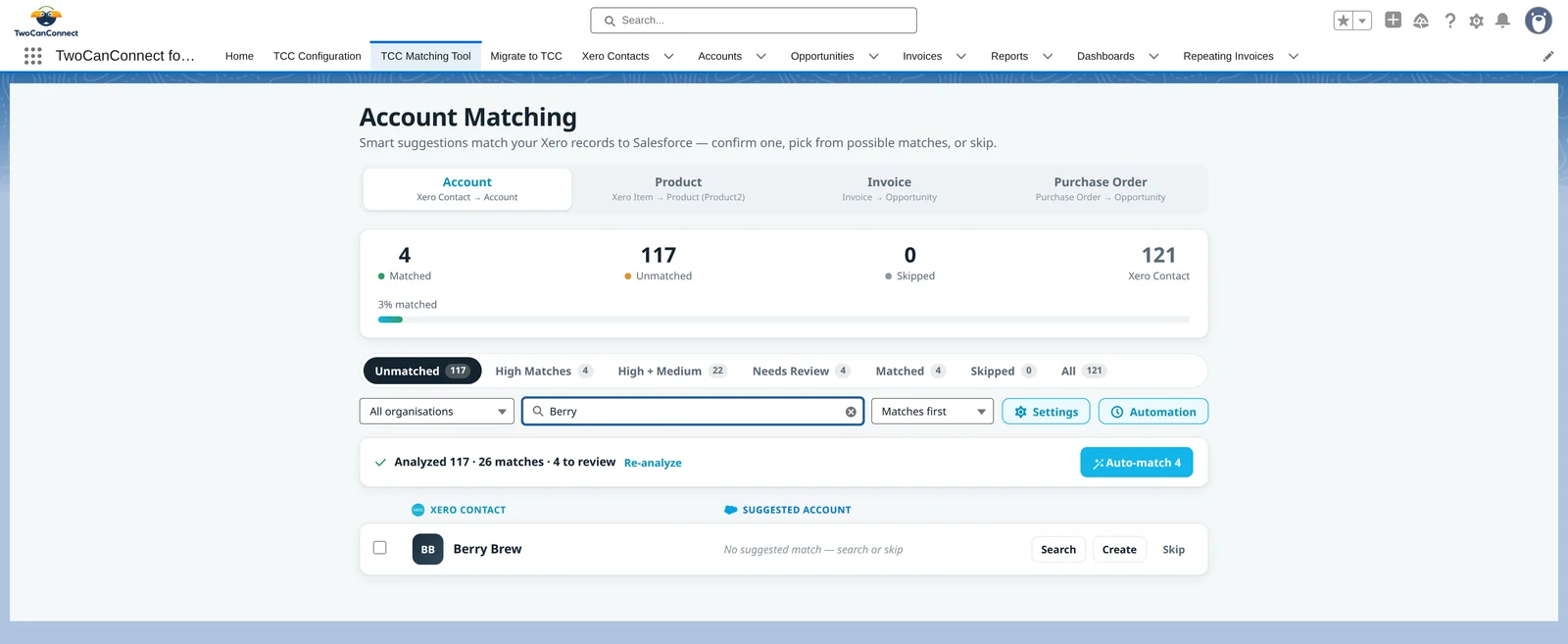Image resolution: width=1568 pixels, height=644 pixels.
Task: Go to the Home tab
Action: coord(239,56)
